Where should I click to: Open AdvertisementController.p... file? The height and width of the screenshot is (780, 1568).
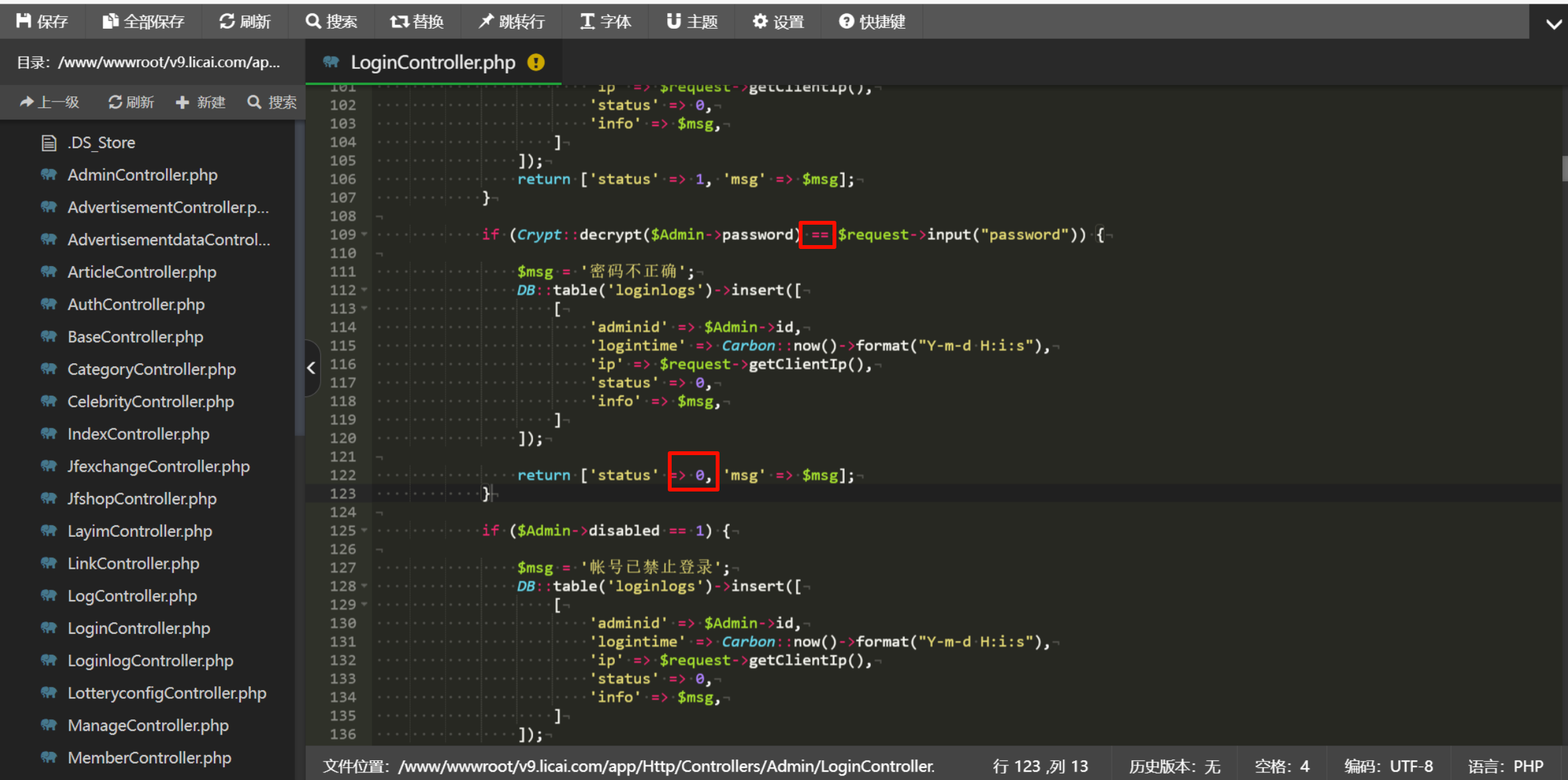(168, 207)
